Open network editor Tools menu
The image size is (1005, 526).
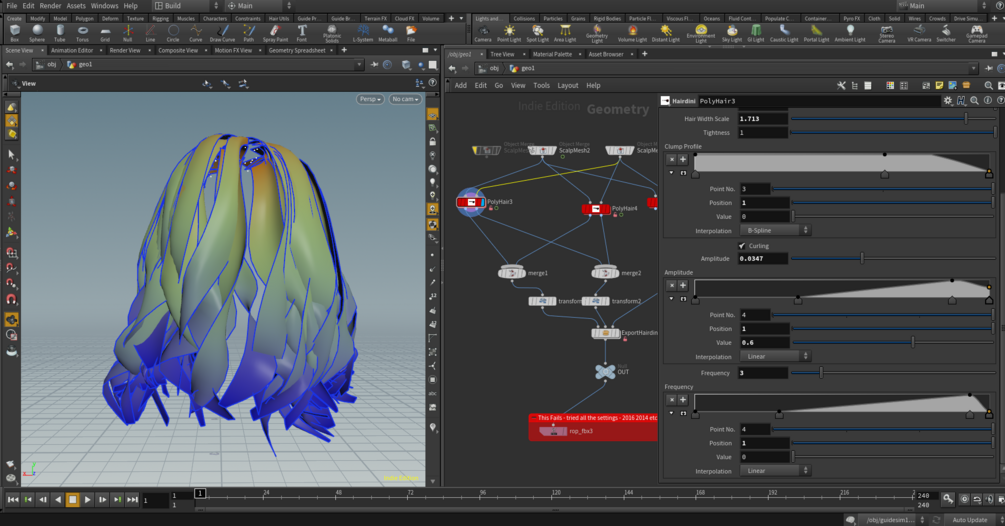tap(542, 85)
